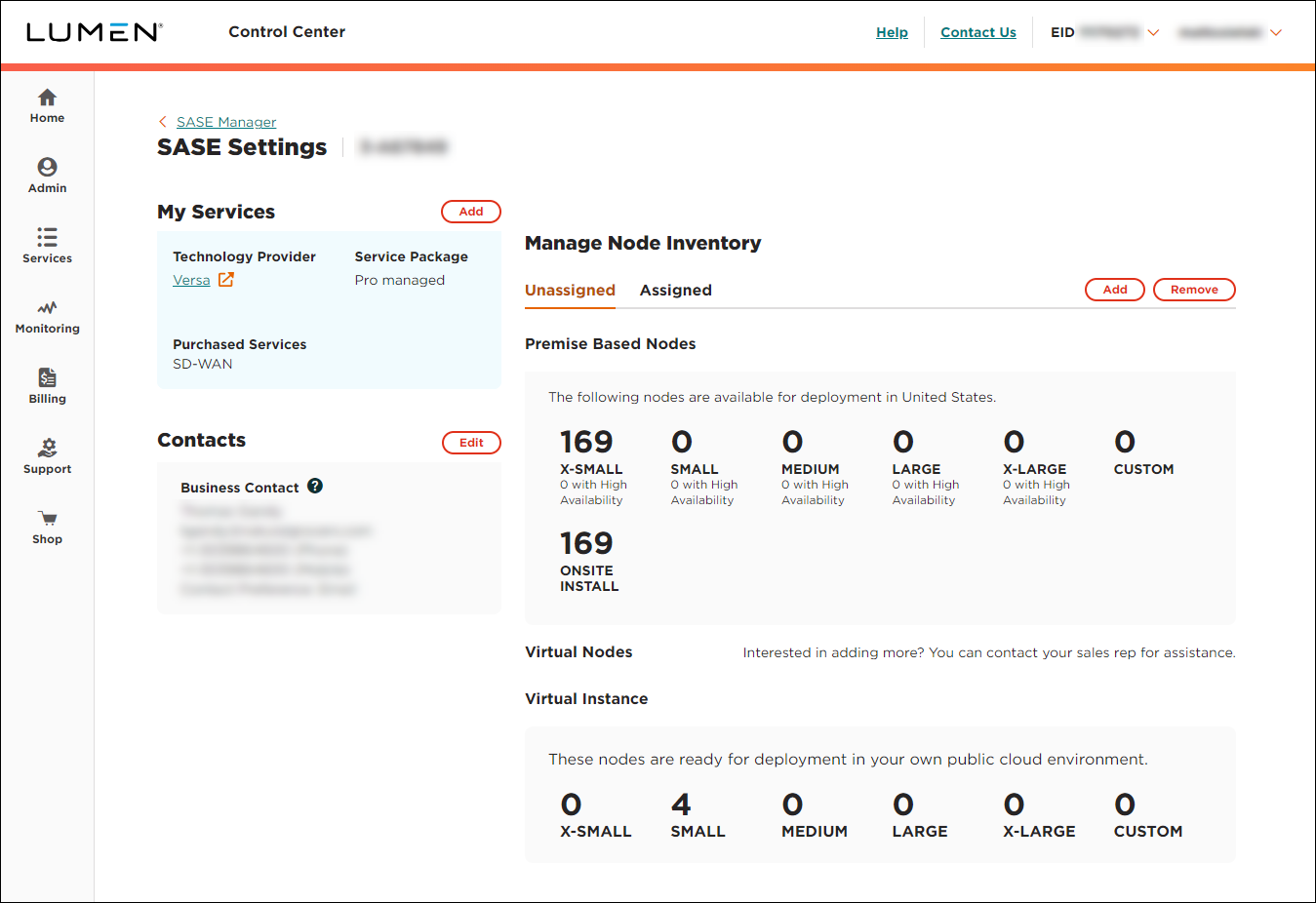Open the Business Contact help icon
The image size is (1316, 903).
(314, 486)
